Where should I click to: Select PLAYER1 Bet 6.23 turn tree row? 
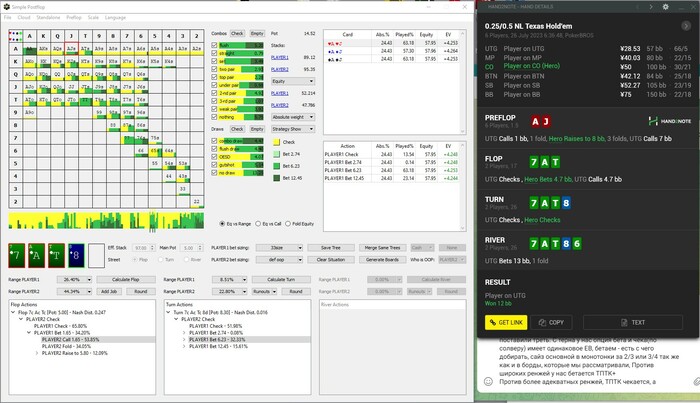coord(217,340)
